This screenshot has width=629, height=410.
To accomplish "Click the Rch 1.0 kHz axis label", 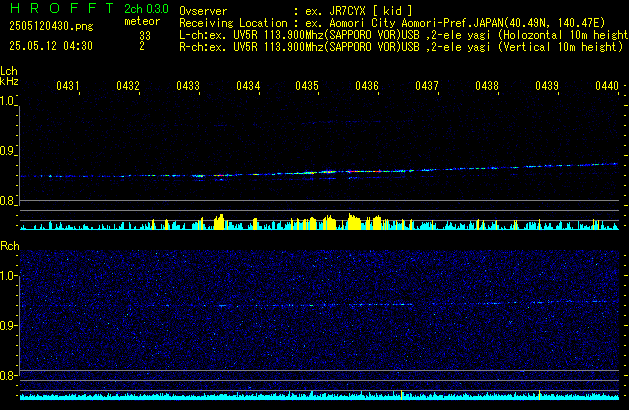I will [7, 276].
